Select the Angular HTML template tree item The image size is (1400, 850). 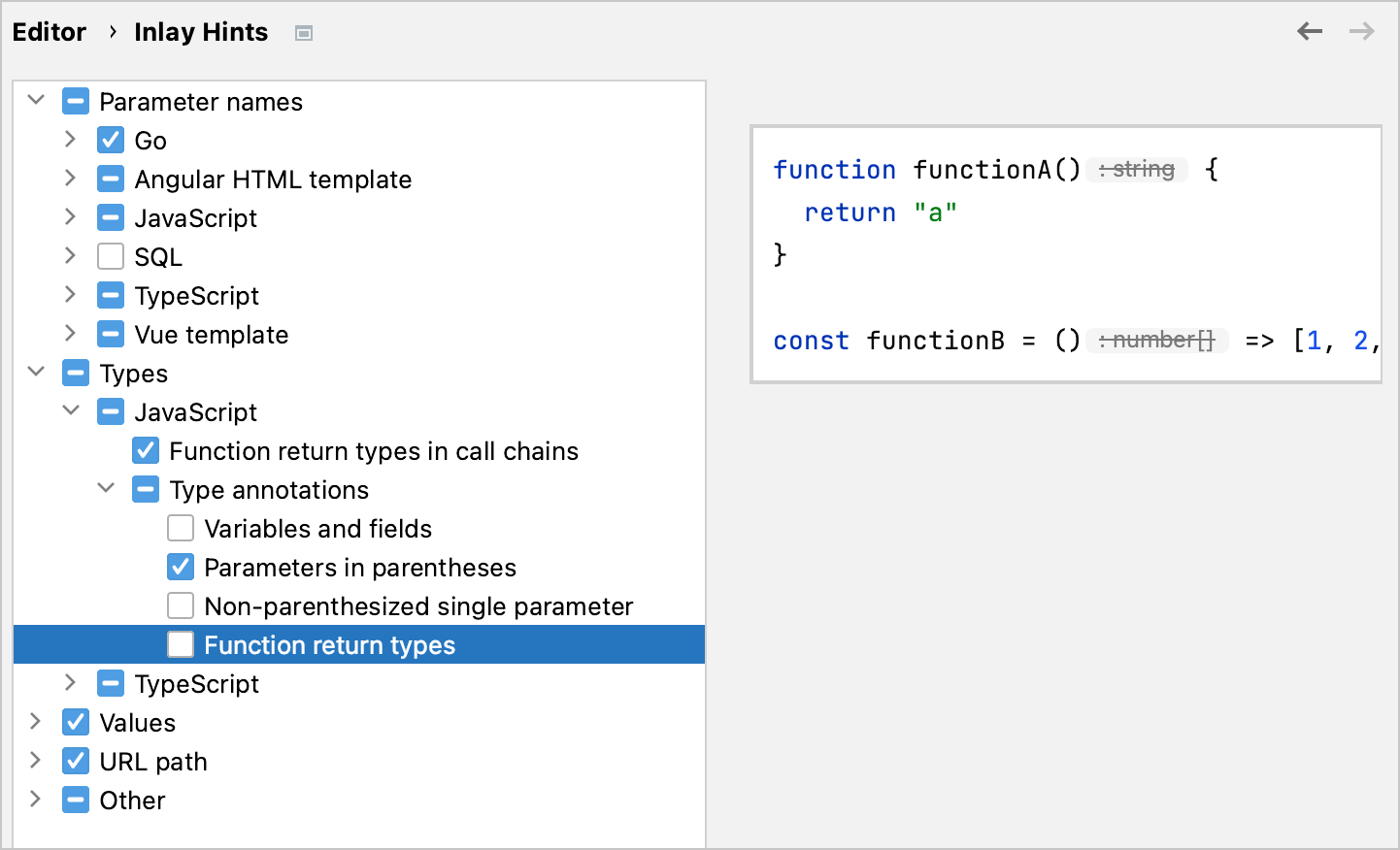[274, 179]
